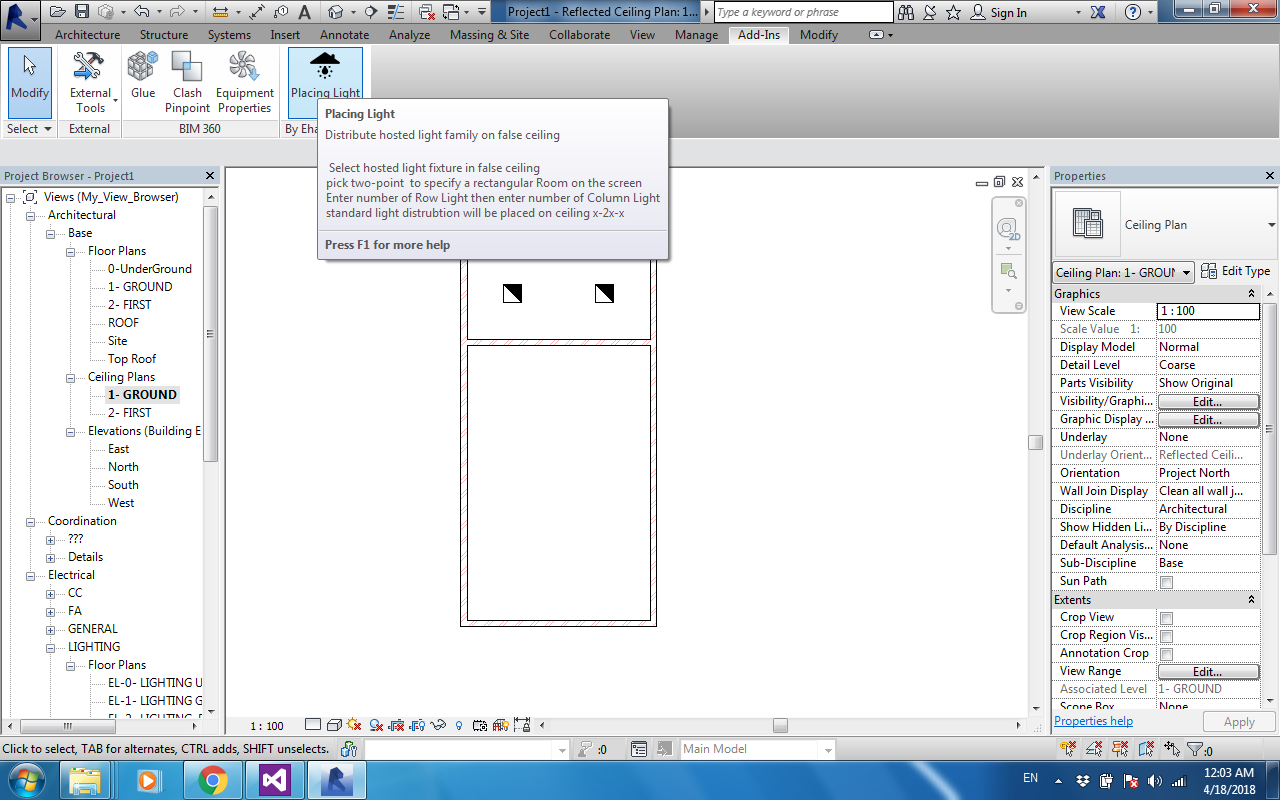Image resolution: width=1280 pixels, height=800 pixels.
Task: Choose the Tag by Category tool
Action: tap(282, 12)
